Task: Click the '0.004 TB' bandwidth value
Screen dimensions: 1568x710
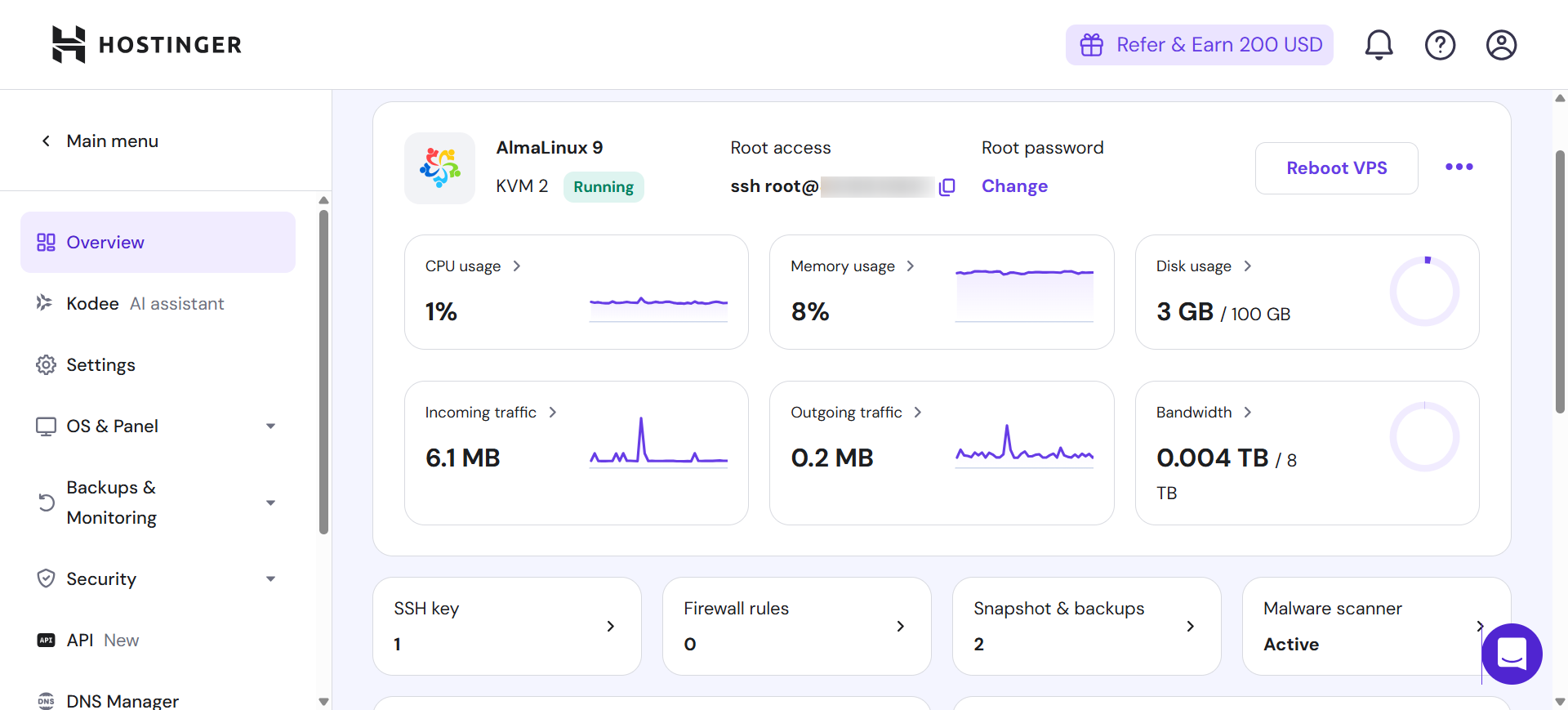Action: 1213,458
